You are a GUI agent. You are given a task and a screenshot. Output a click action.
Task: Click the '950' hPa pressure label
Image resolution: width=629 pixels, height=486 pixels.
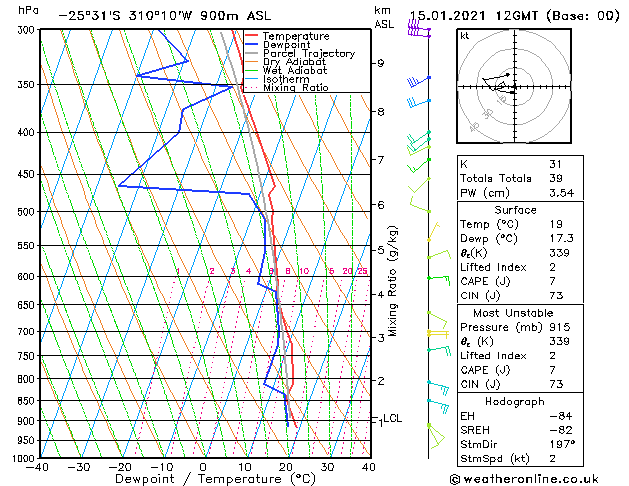pos(28,440)
